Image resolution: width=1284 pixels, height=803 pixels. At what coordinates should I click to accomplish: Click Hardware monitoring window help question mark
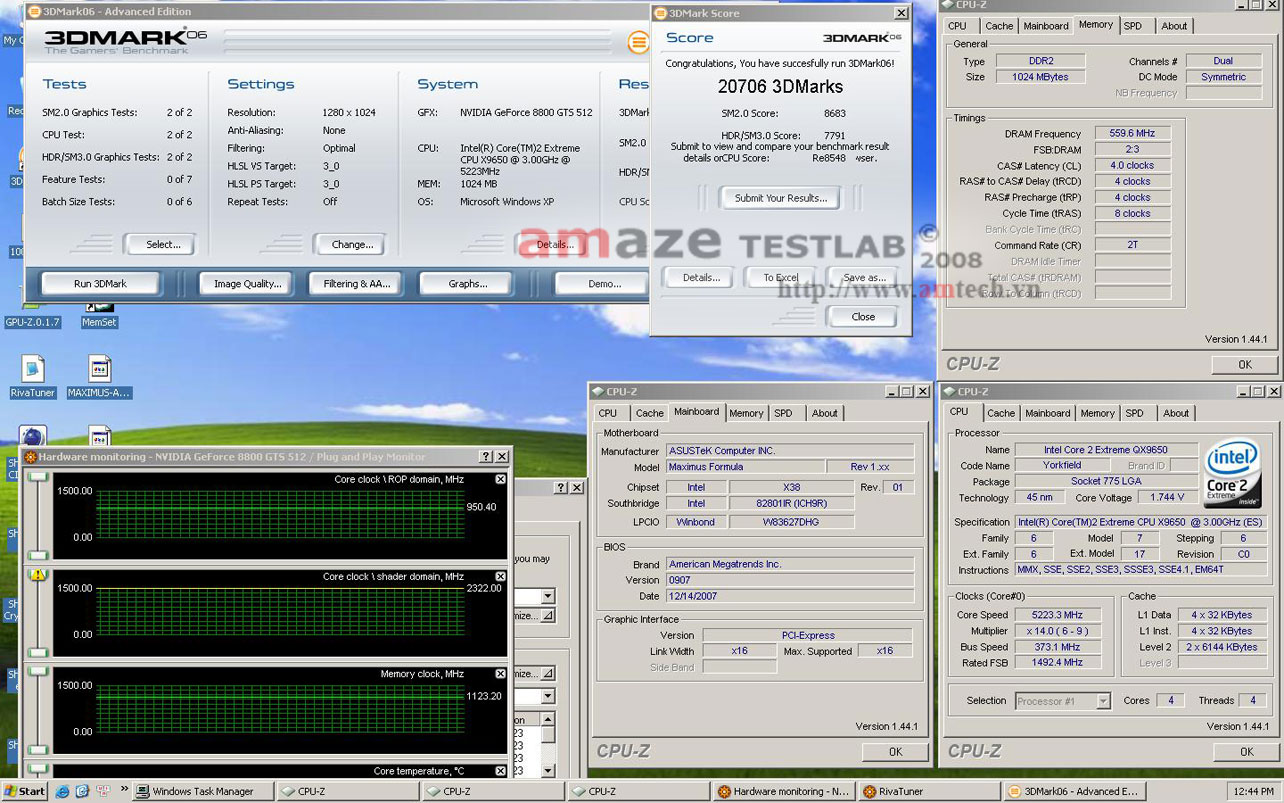pos(486,456)
